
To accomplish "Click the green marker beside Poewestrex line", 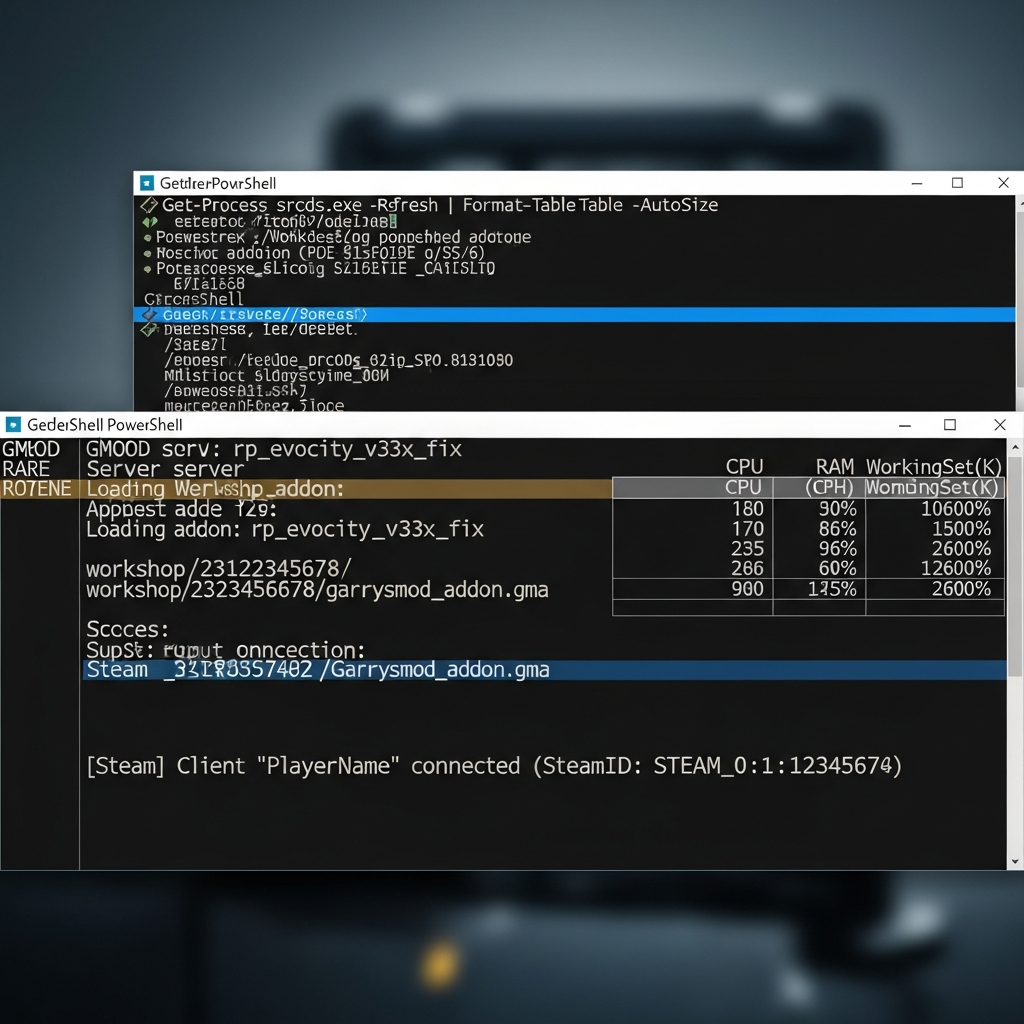I will coord(147,237).
